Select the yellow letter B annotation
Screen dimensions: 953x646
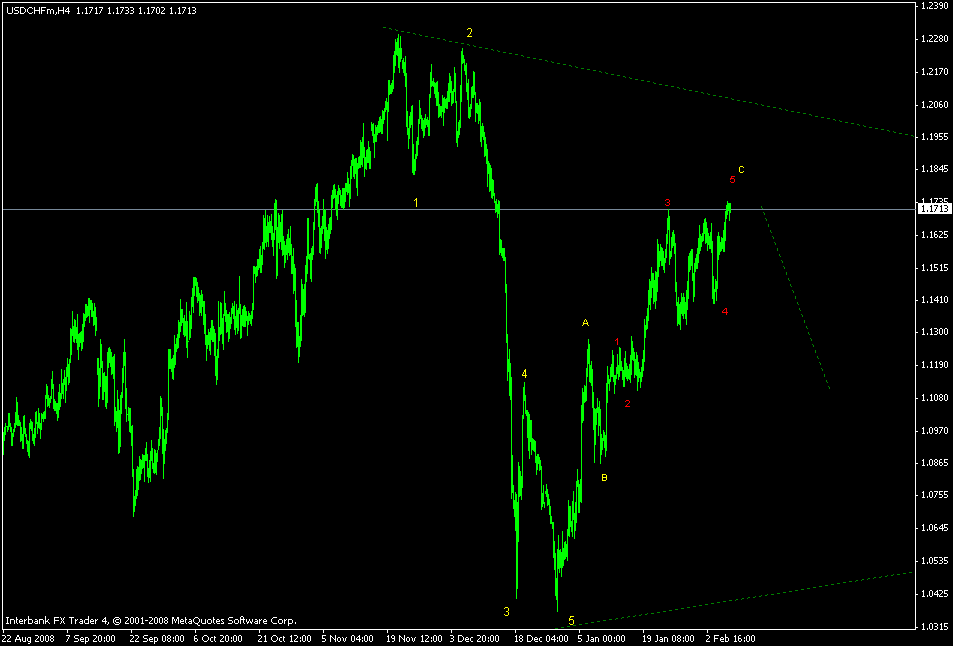coord(604,479)
